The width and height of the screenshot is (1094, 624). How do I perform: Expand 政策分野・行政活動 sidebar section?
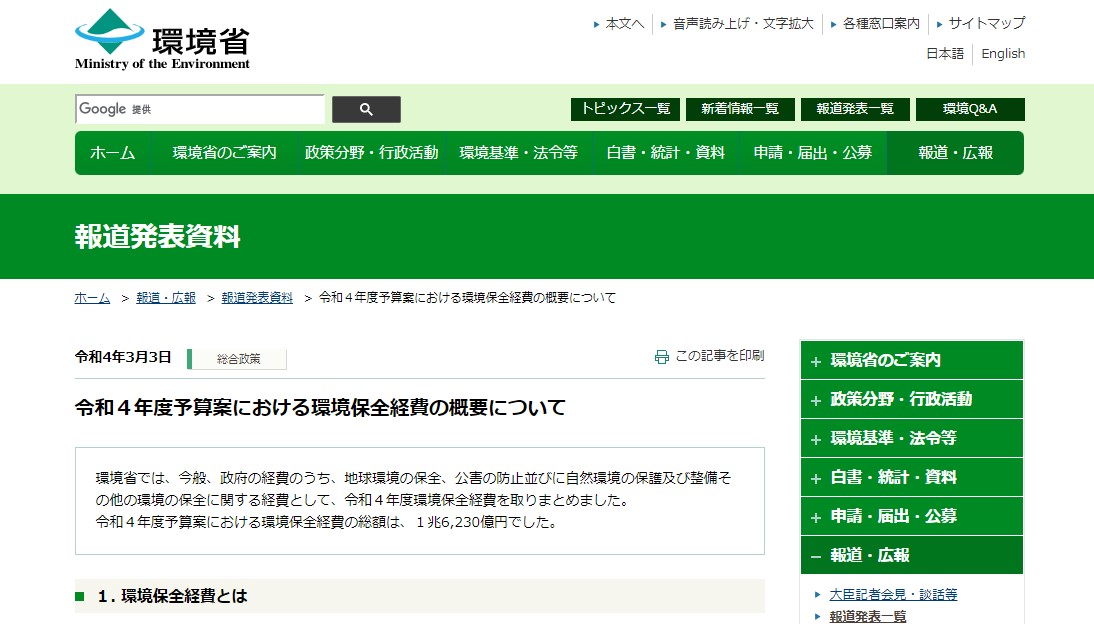[911, 399]
